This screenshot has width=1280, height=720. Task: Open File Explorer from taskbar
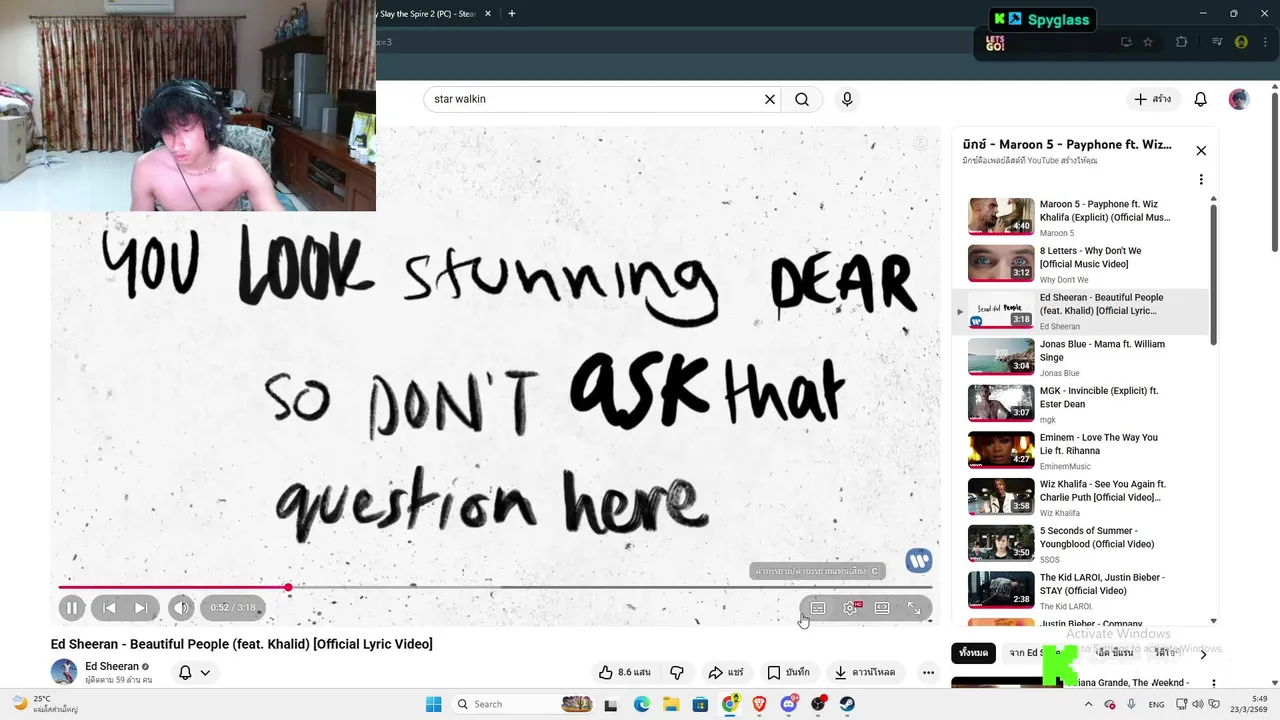(x=671, y=704)
